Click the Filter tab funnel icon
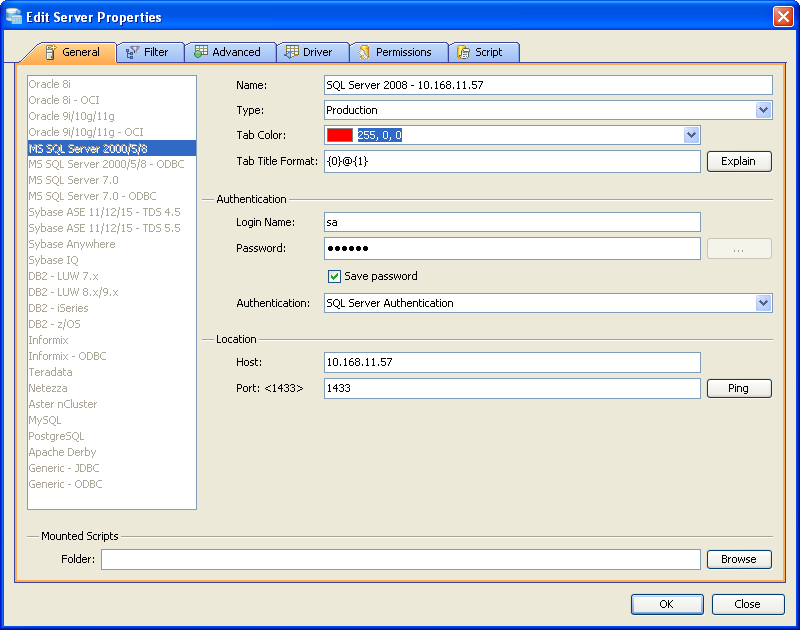 [132, 52]
